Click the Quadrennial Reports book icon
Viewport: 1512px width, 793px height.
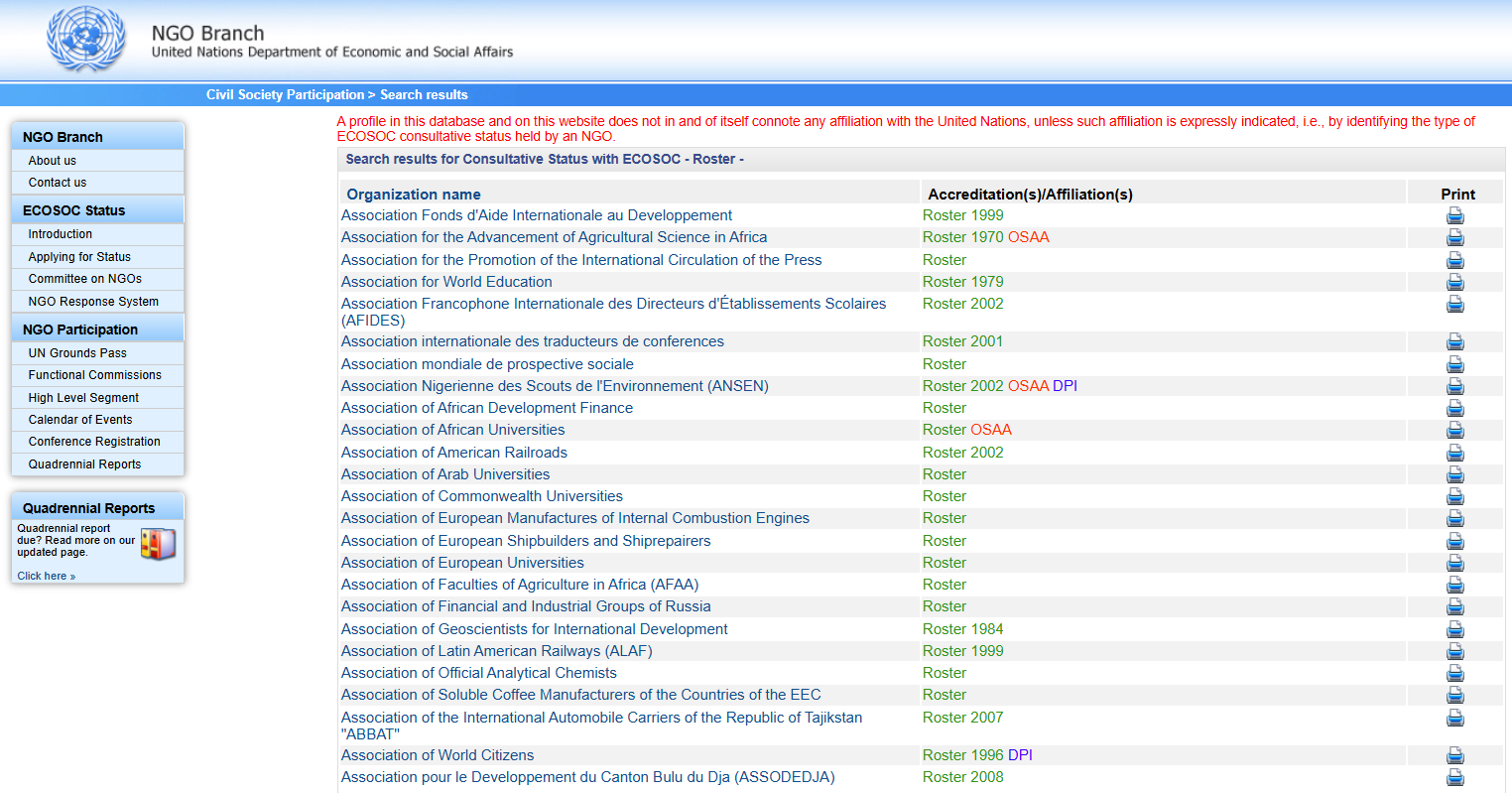pos(158,544)
